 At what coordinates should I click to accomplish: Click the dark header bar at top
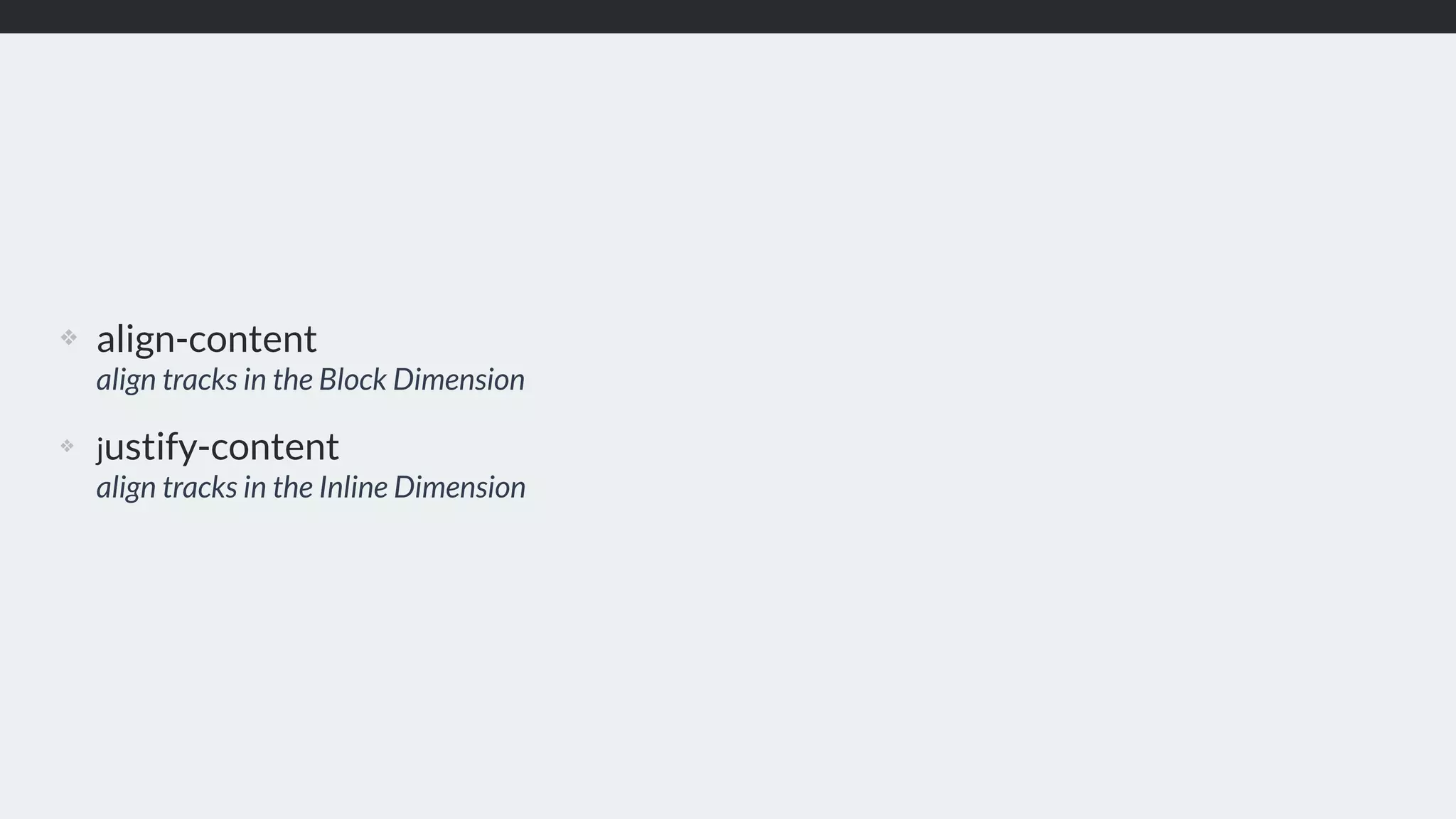pos(728,16)
